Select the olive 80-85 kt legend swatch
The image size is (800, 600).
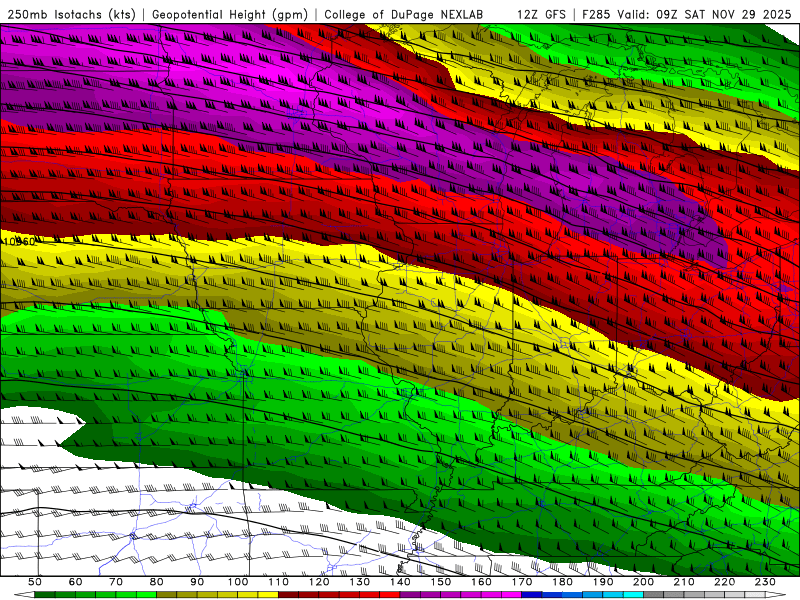coord(166,594)
